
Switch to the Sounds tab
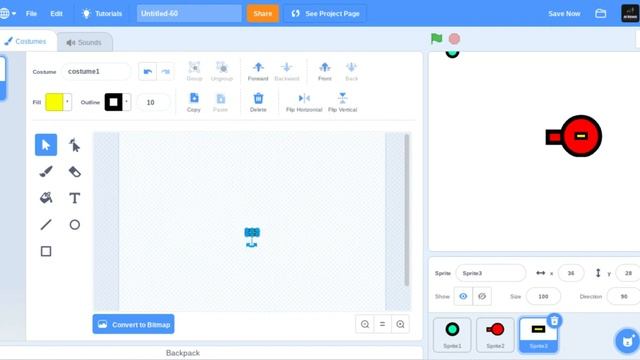point(84,42)
